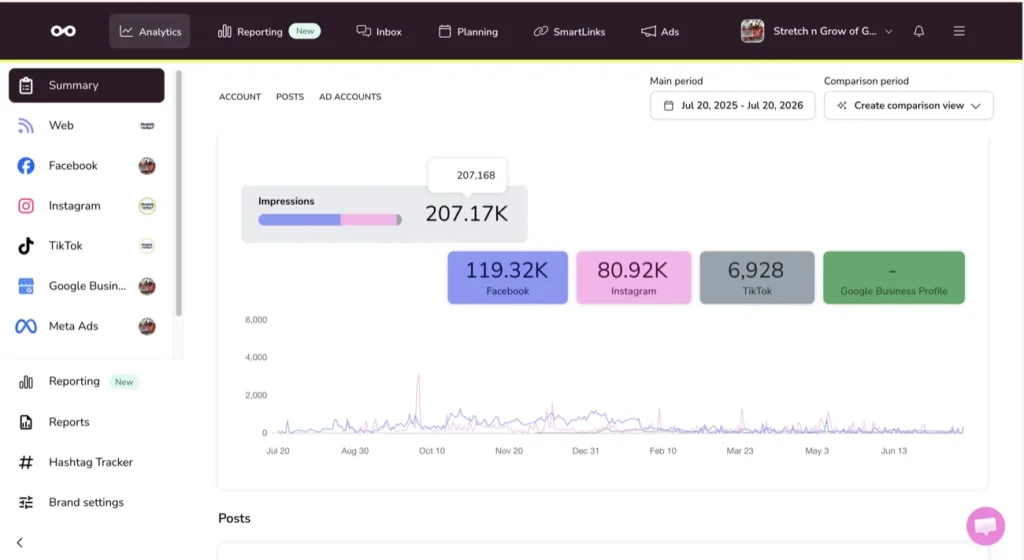Click the Metricool infinity logo
The height and width of the screenshot is (560, 1024).
(x=63, y=31)
